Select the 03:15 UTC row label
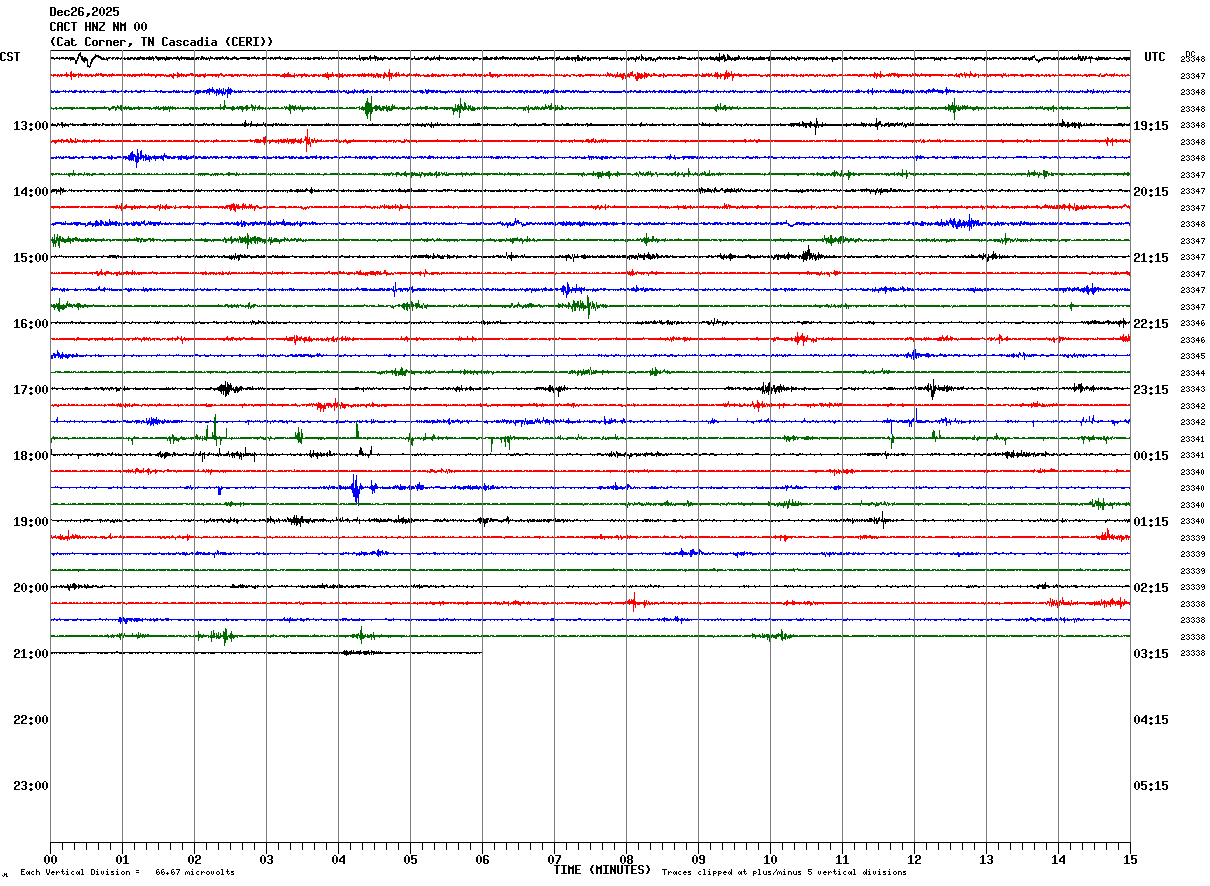This screenshot has width=1210, height=886. [x=1151, y=654]
